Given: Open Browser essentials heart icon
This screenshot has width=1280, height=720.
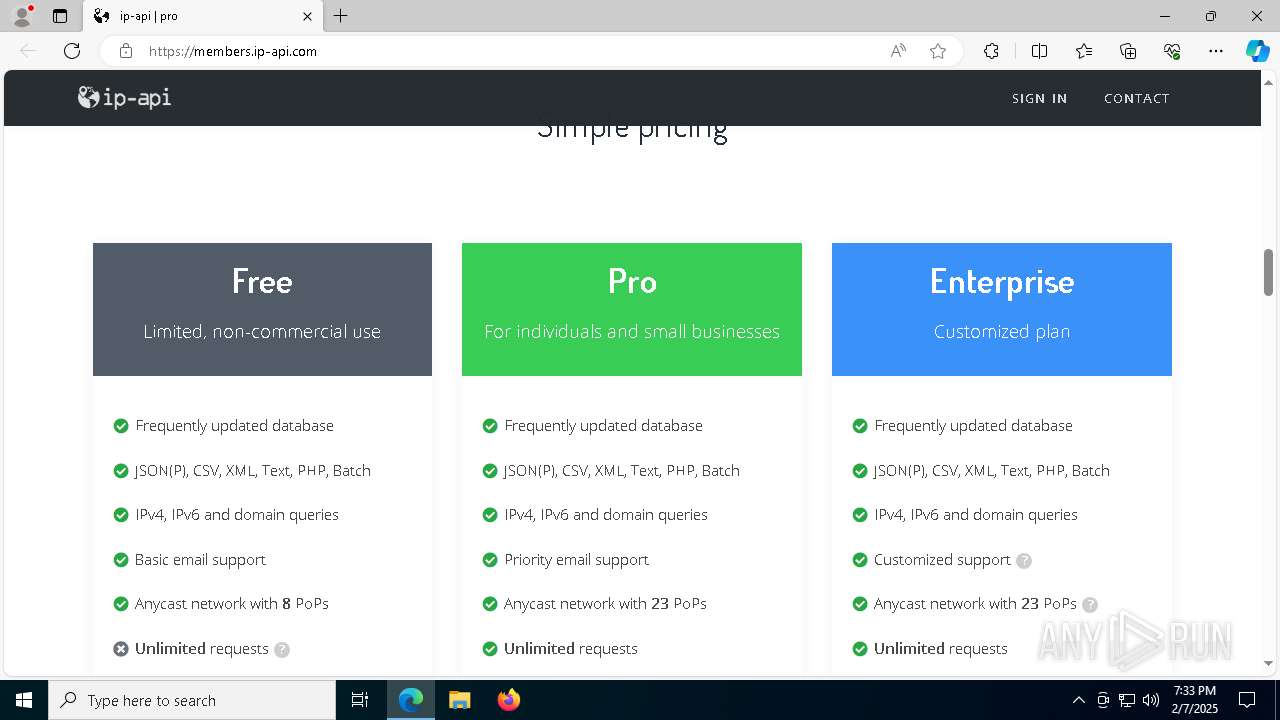Looking at the screenshot, I should (1172, 51).
